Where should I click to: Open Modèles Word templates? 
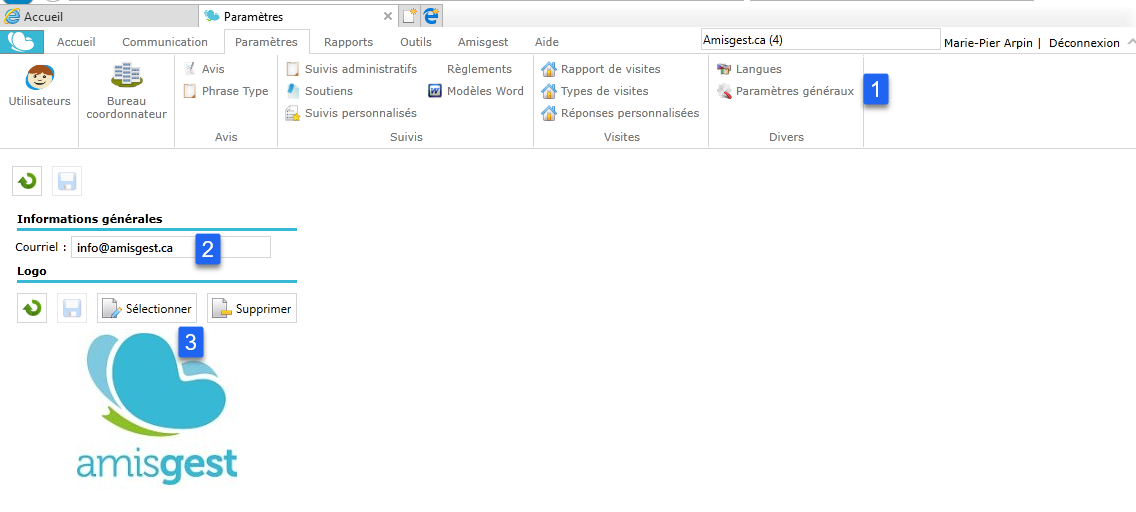click(476, 91)
